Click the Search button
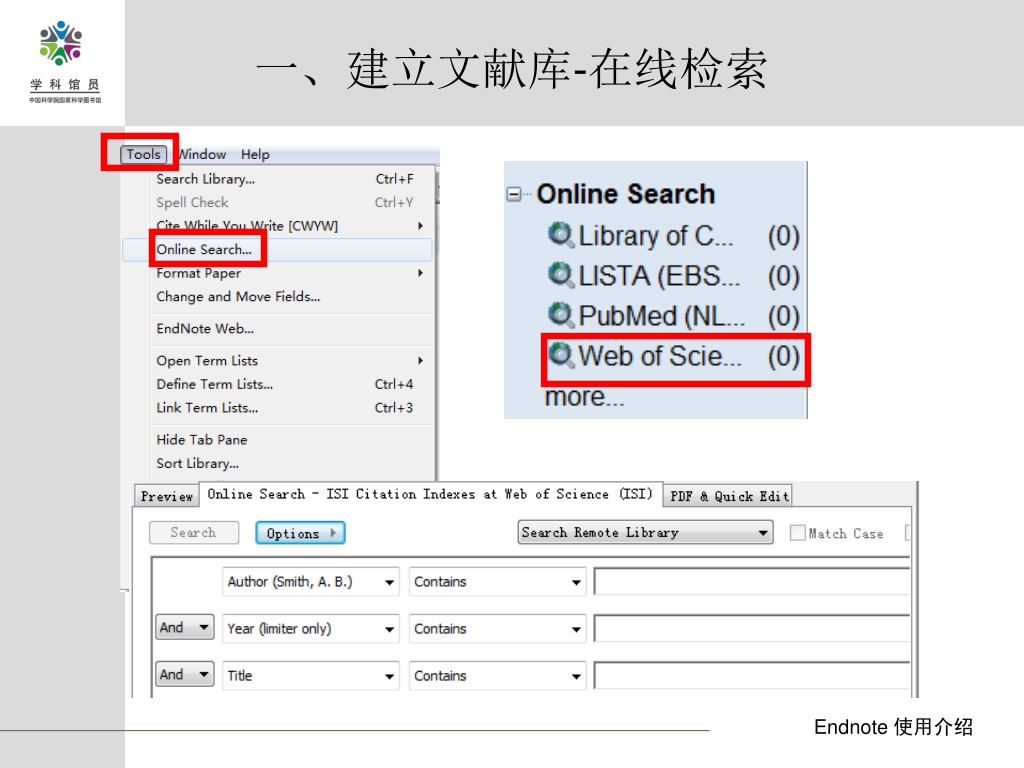 point(193,533)
